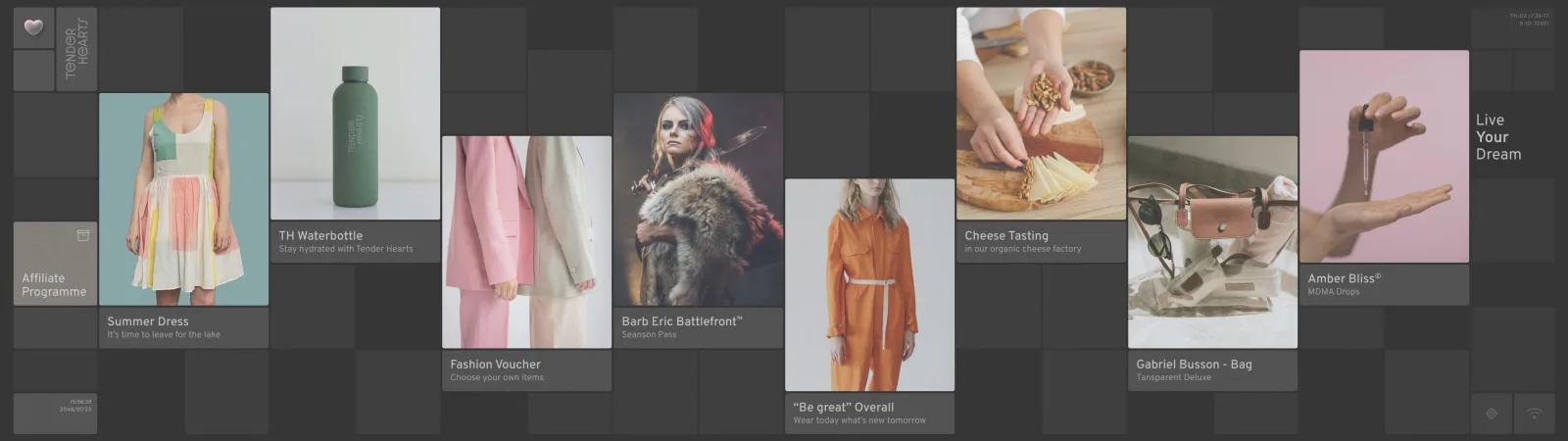The width and height of the screenshot is (1568, 441).
Task: Click the target location icon
Action: [1492, 414]
